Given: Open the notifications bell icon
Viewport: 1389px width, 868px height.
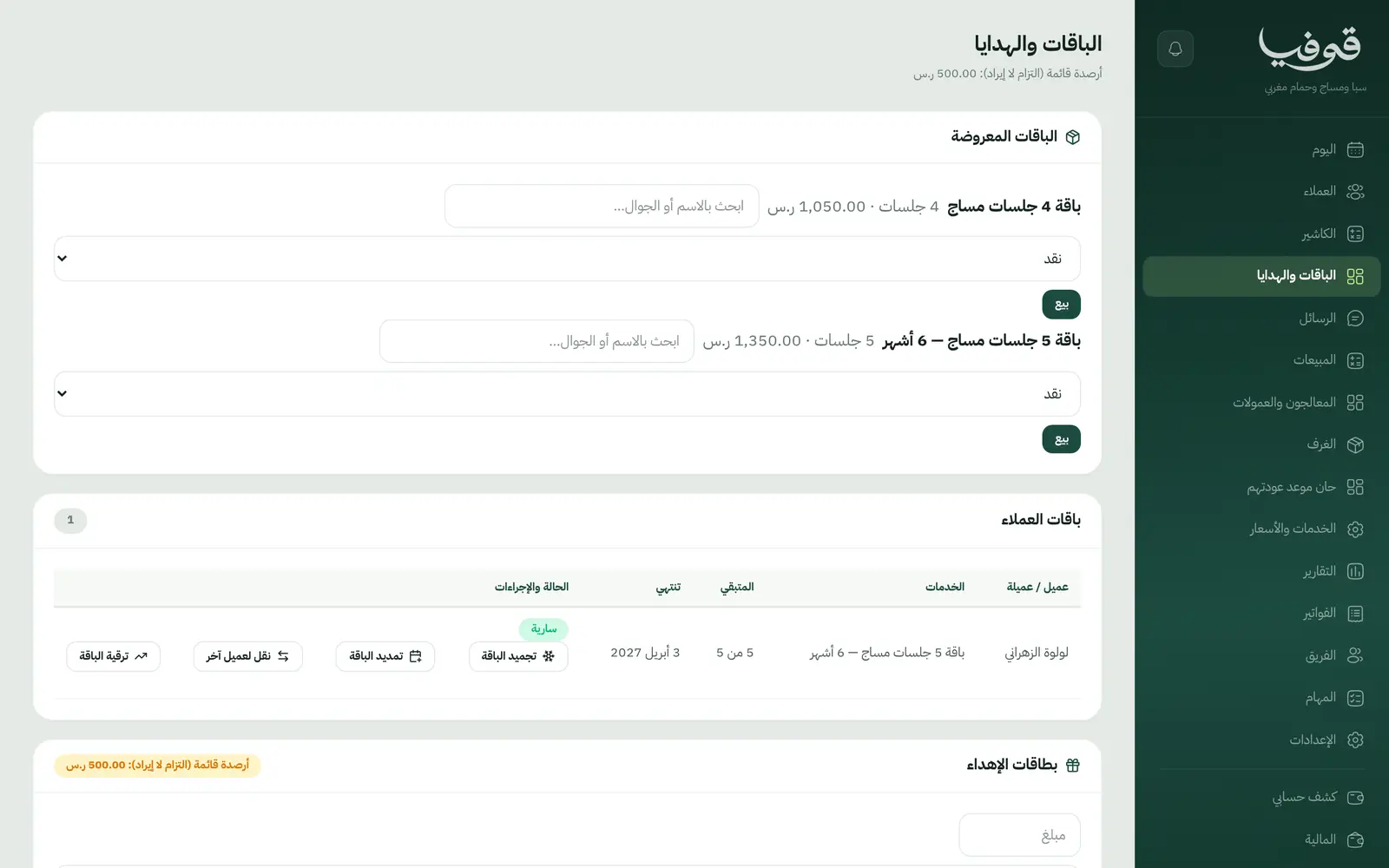Looking at the screenshot, I should point(1175,49).
